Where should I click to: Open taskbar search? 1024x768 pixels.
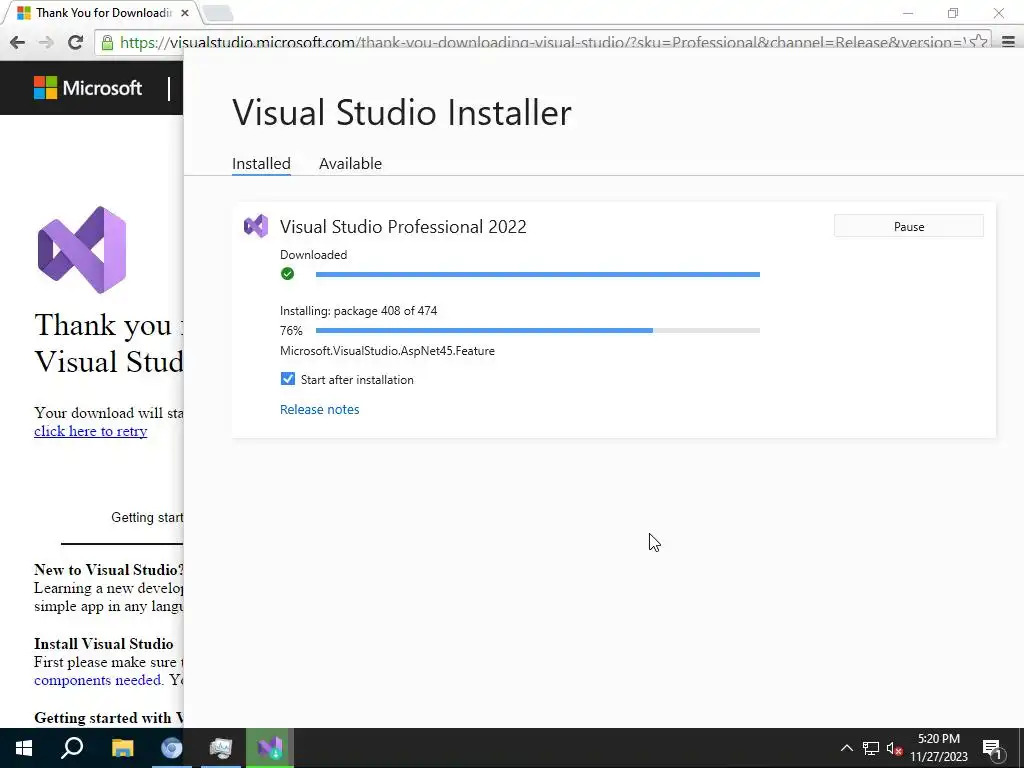[72, 748]
